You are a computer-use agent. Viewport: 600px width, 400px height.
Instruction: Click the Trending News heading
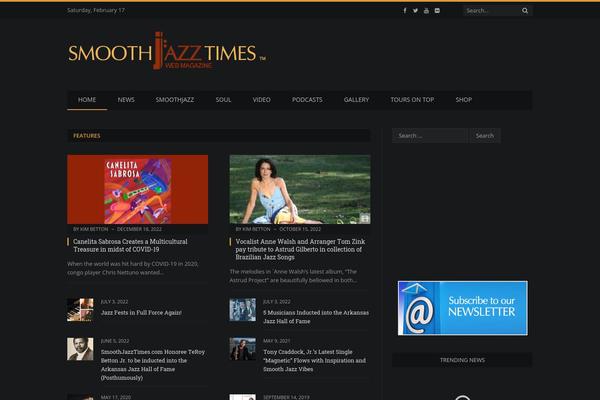coord(462,360)
